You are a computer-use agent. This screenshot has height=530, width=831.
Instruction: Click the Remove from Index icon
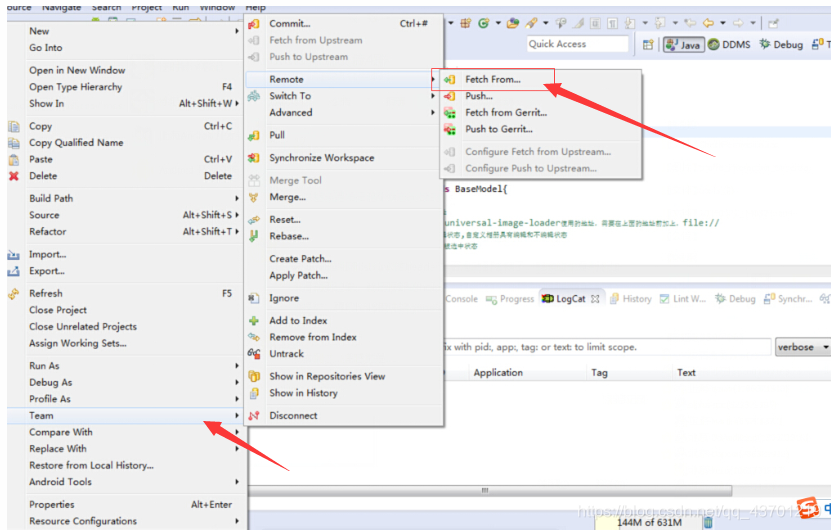pyautogui.click(x=254, y=337)
